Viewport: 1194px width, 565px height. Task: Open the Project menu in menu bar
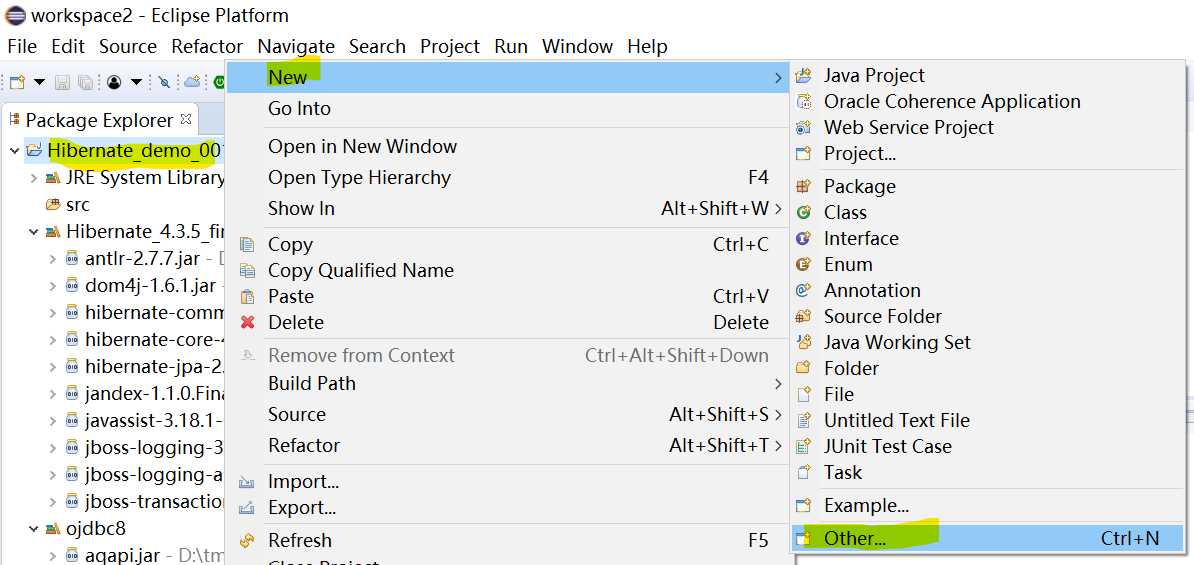click(450, 46)
